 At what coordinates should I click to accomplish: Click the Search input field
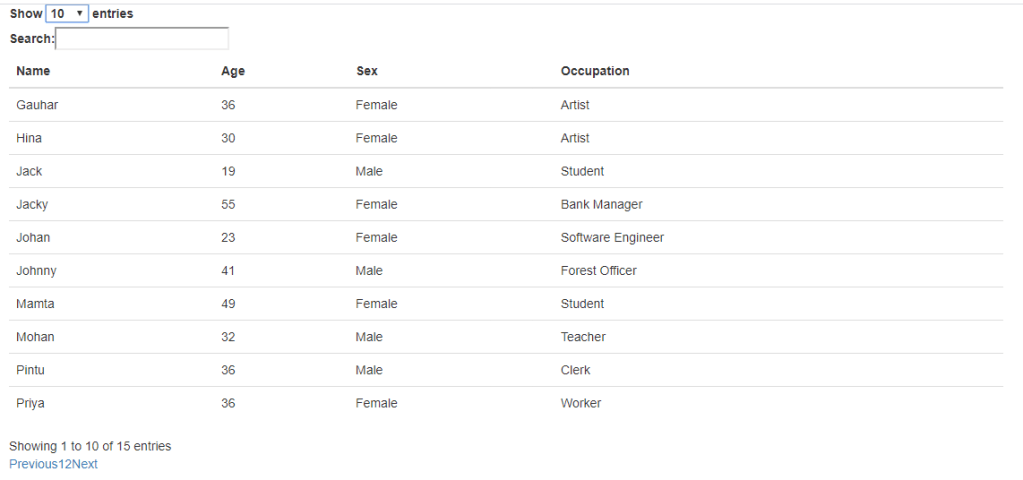(x=142, y=38)
